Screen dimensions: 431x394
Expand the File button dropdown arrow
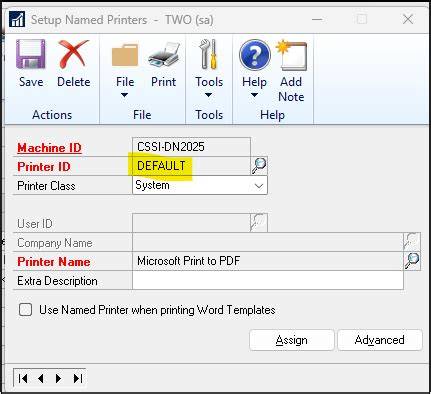(x=124, y=95)
